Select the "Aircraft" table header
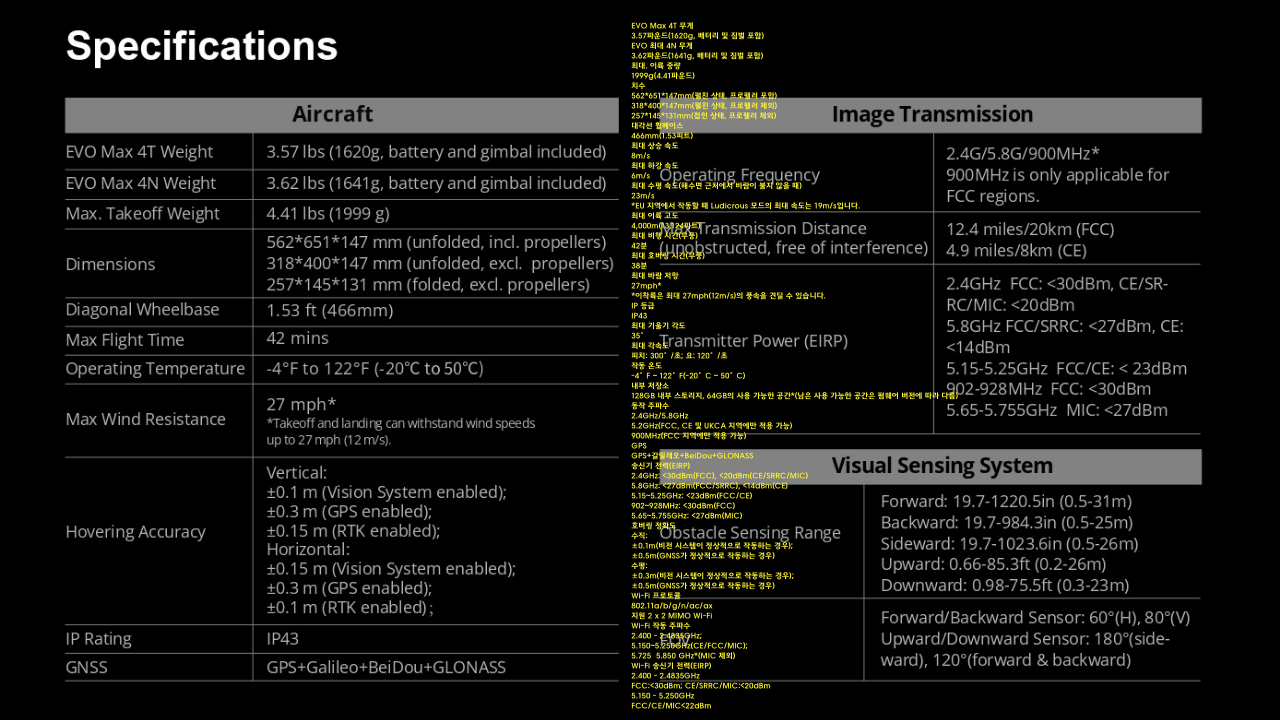 pos(332,114)
